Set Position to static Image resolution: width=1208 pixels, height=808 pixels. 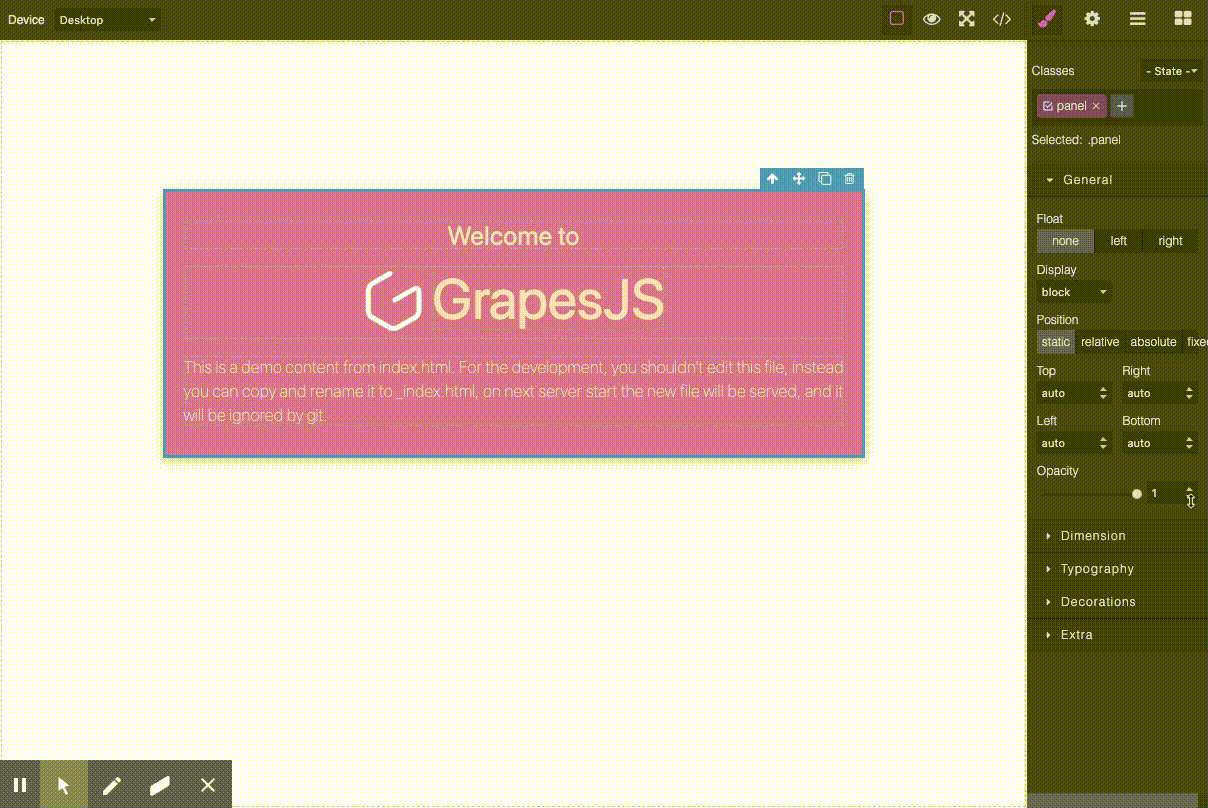pos(1056,342)
